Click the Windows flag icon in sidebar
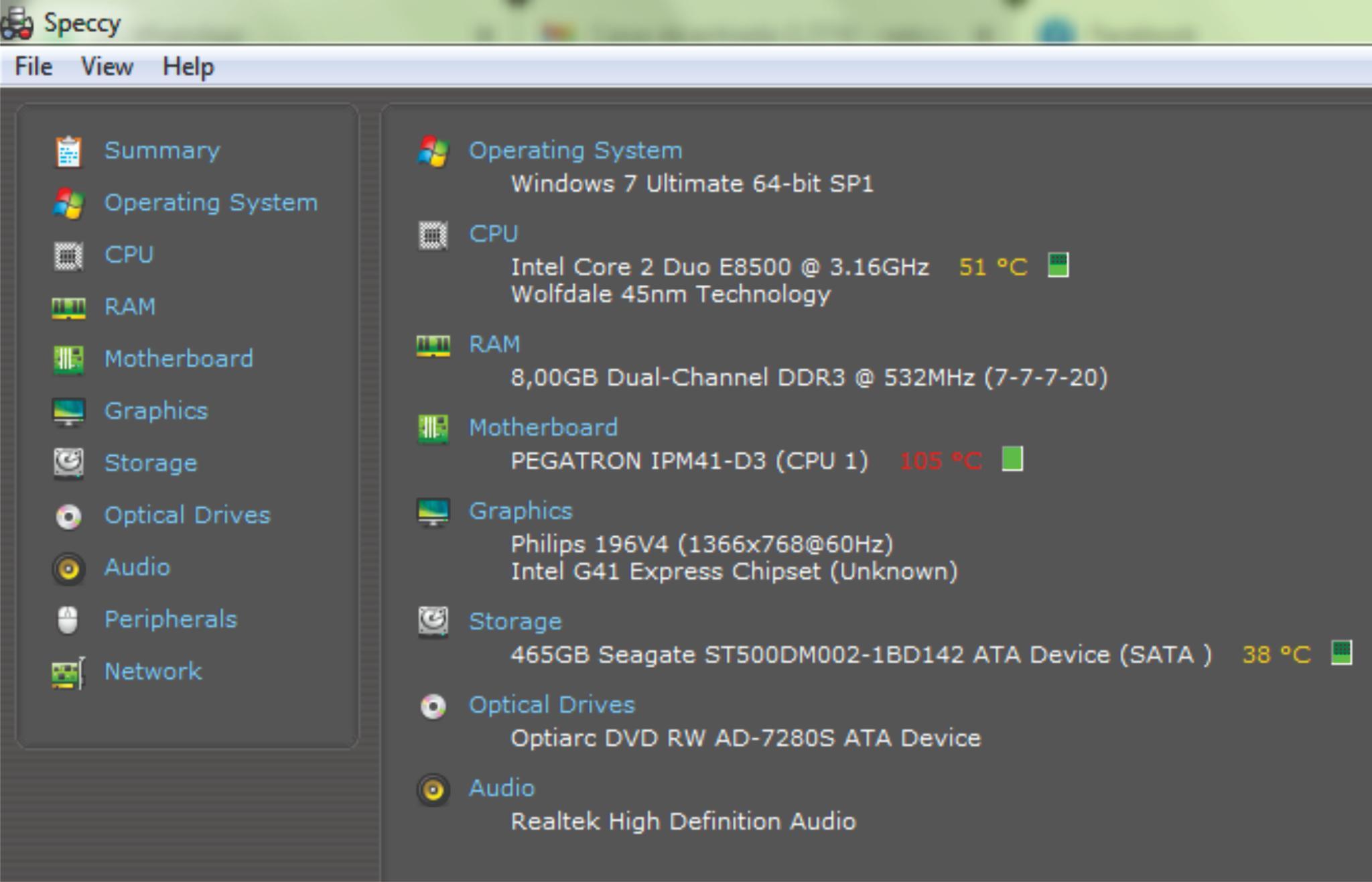The width and height of the screenshot is (1372, 882). [68, 204]
